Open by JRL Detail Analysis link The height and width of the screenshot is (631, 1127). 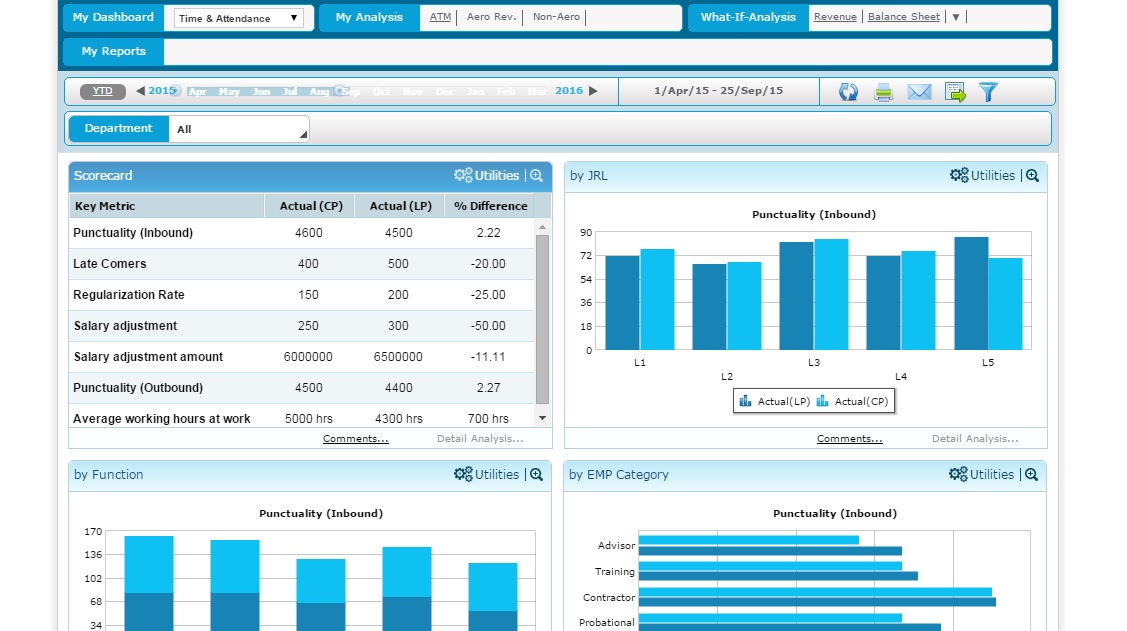[x=975, y=438]
